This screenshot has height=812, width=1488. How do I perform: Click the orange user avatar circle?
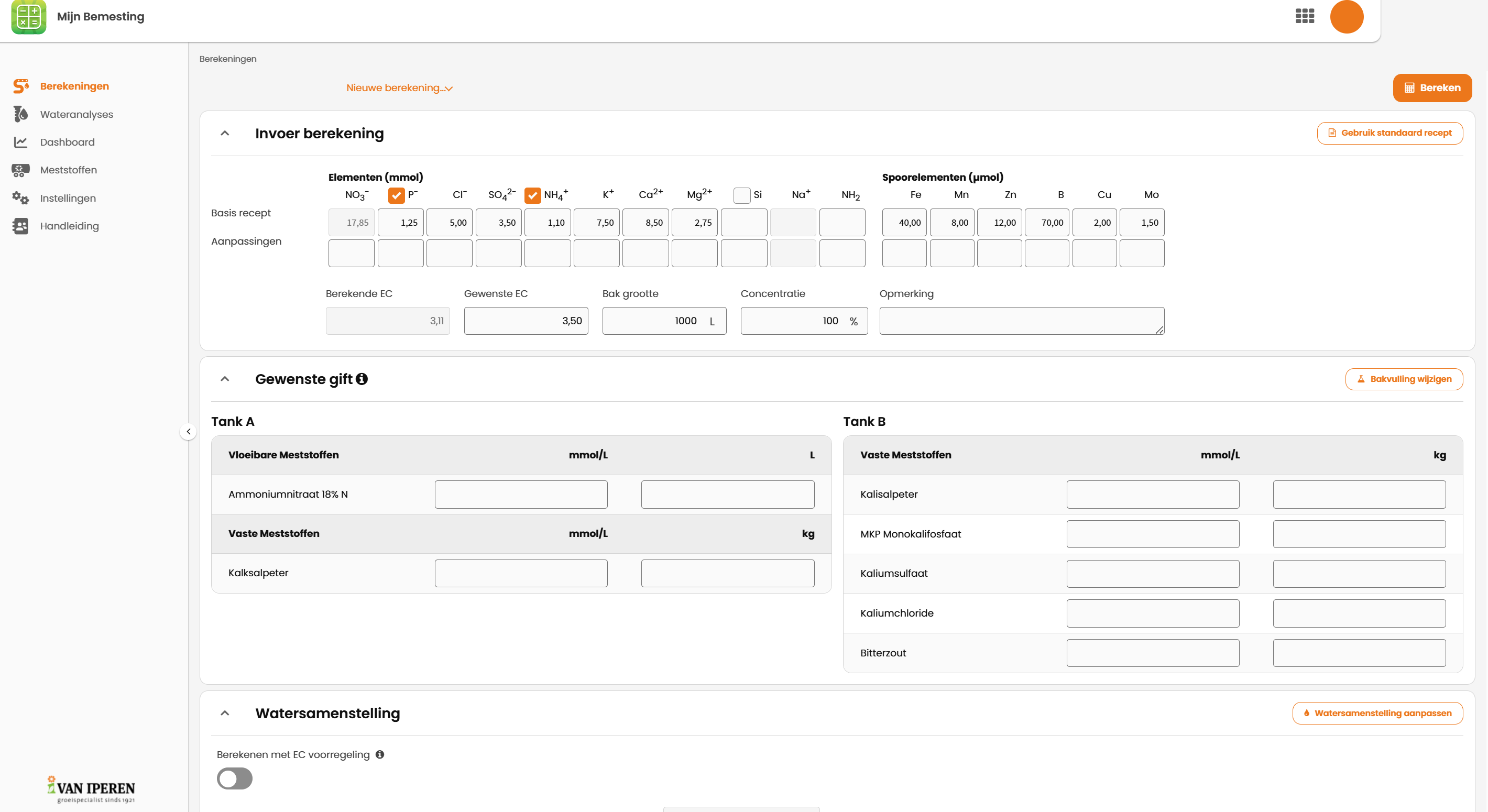1346,16
